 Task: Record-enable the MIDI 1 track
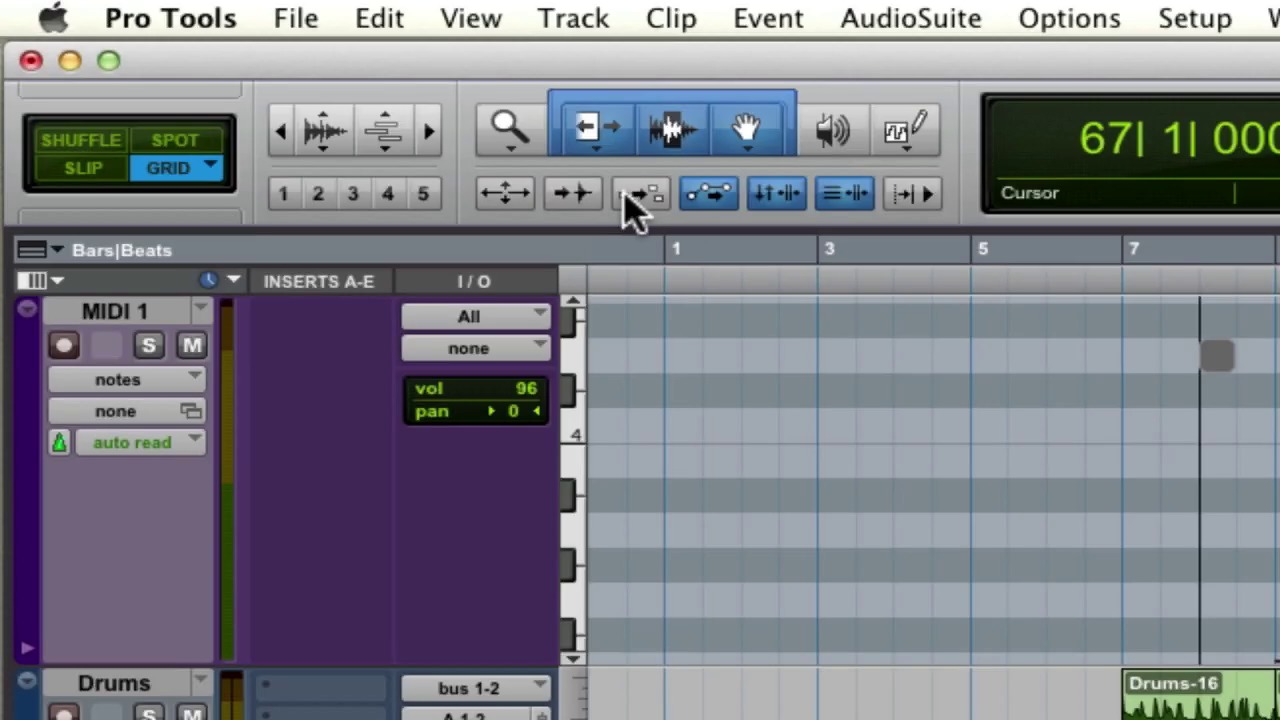(x=64, y=346)
